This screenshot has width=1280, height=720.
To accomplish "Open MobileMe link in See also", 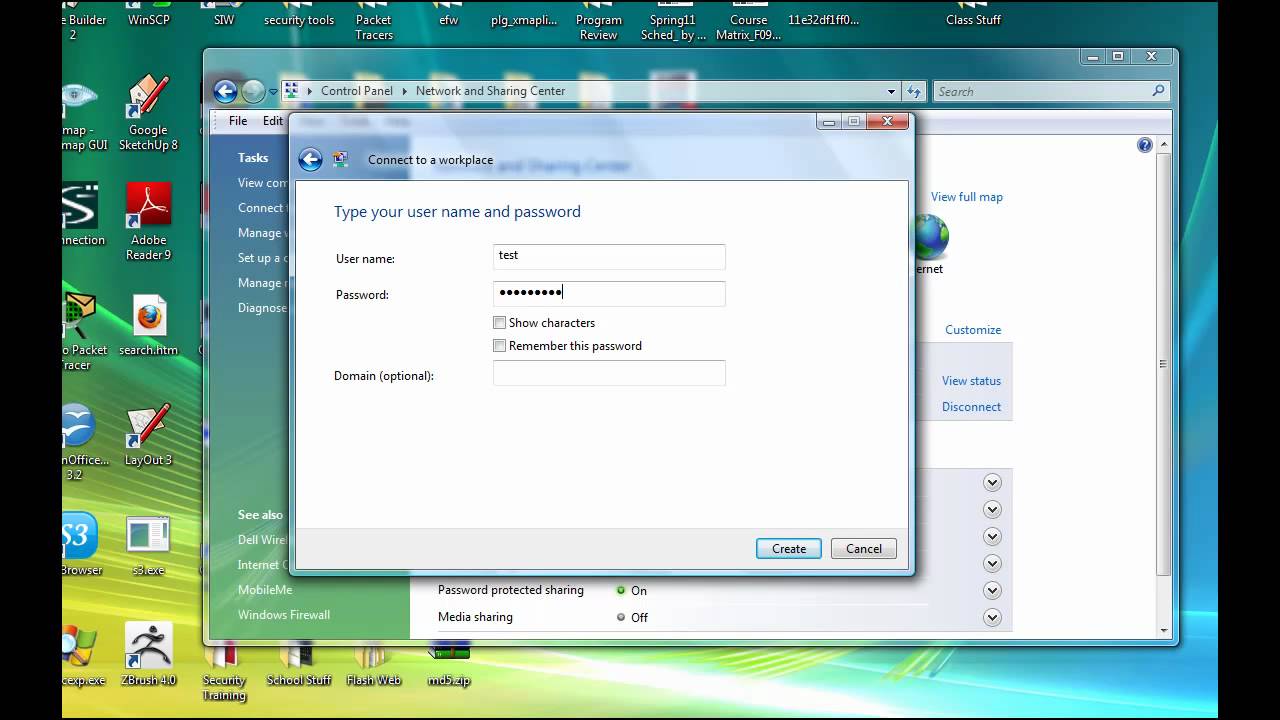I will (264, 590).
